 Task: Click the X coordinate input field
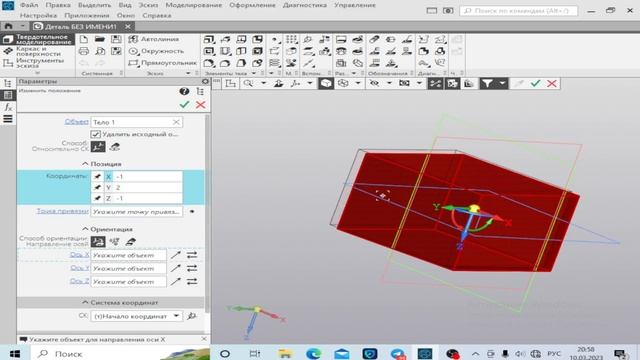click(148, 177)
